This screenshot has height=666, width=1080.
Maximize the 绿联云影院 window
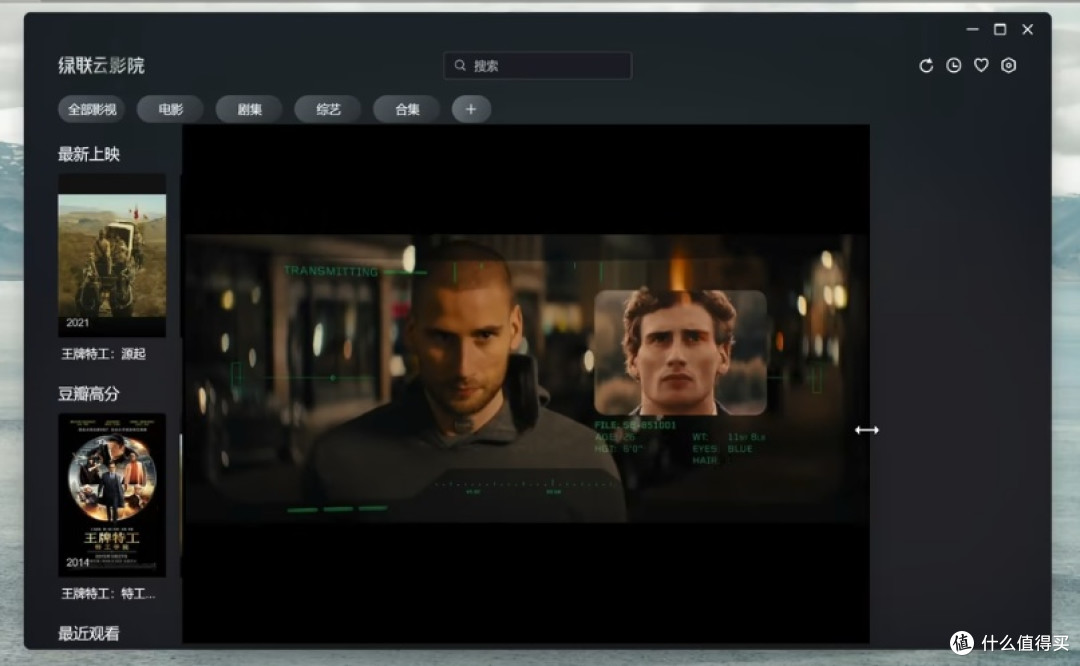click(x=1000, y=30)
